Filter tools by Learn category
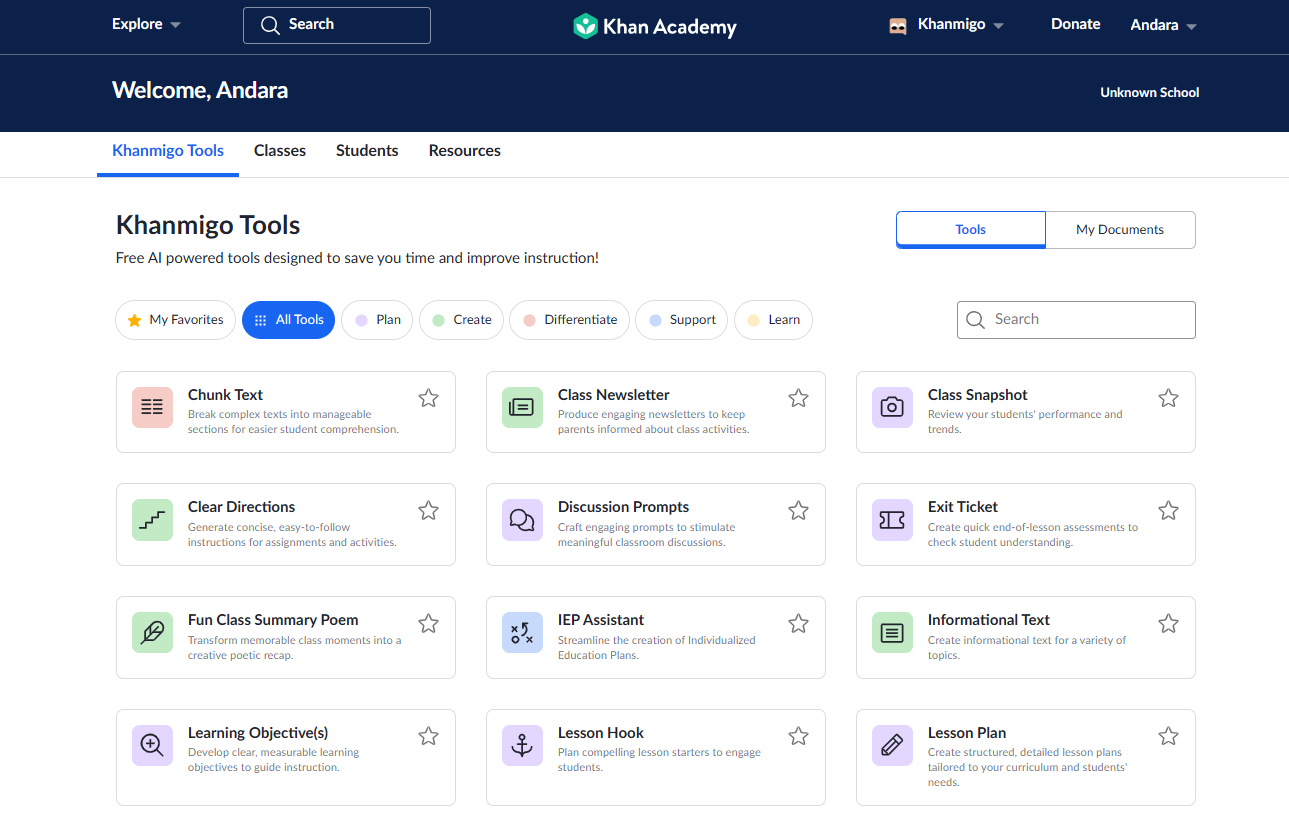 pyautogui.click(x=774, y=320)
